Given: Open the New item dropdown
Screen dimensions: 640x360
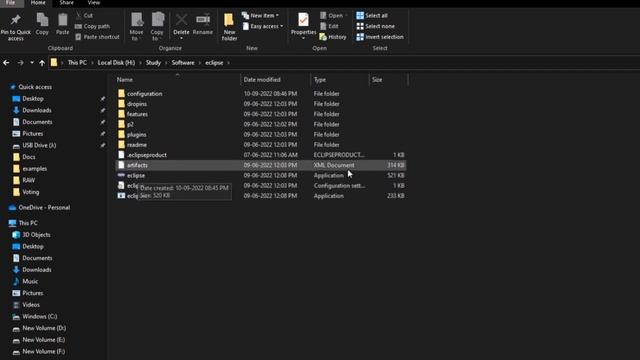Looking at the screenshot, I should click(260, 16).
